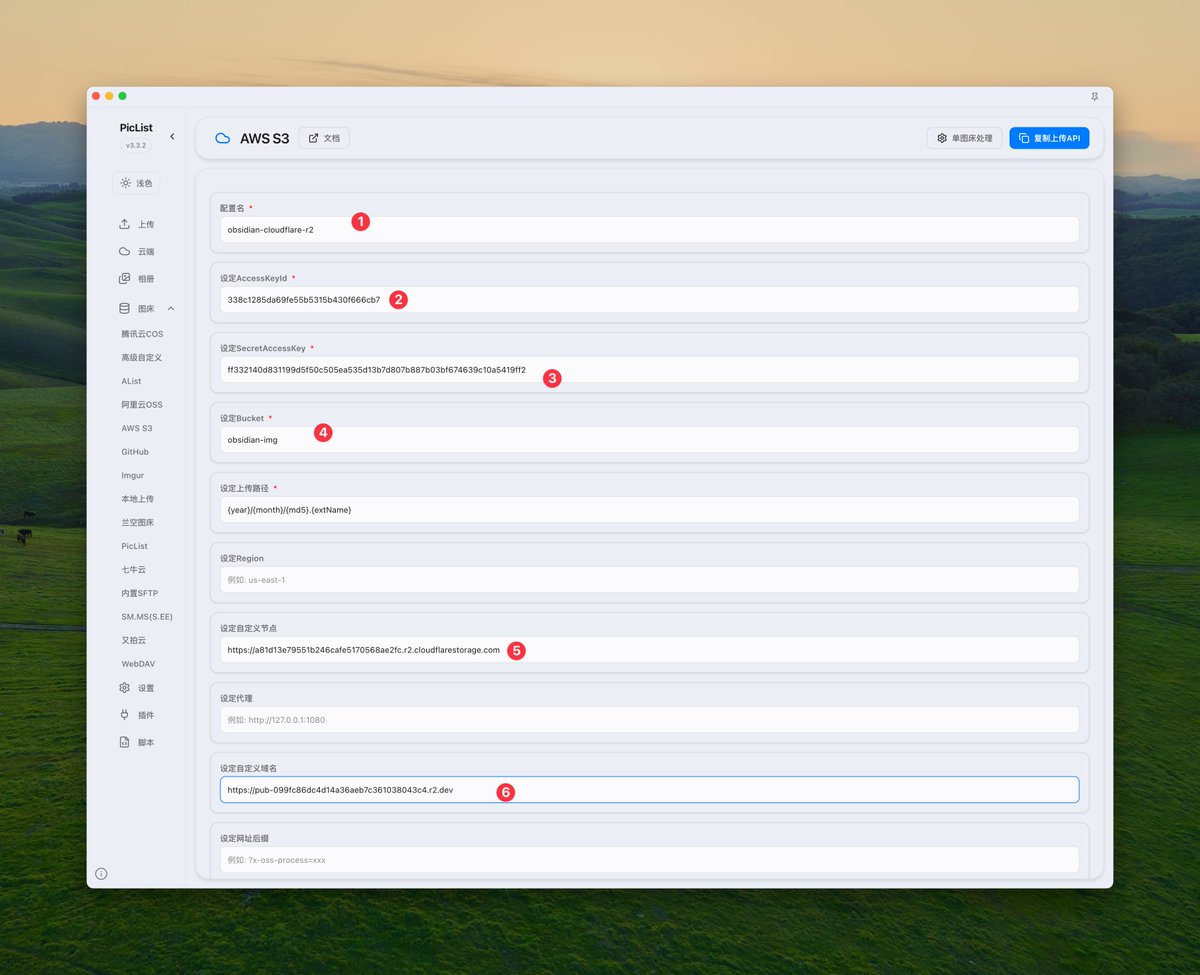This screenshot has height=975, width=1200.
Task: Click the PicList app title
Action: click(136, 128)
